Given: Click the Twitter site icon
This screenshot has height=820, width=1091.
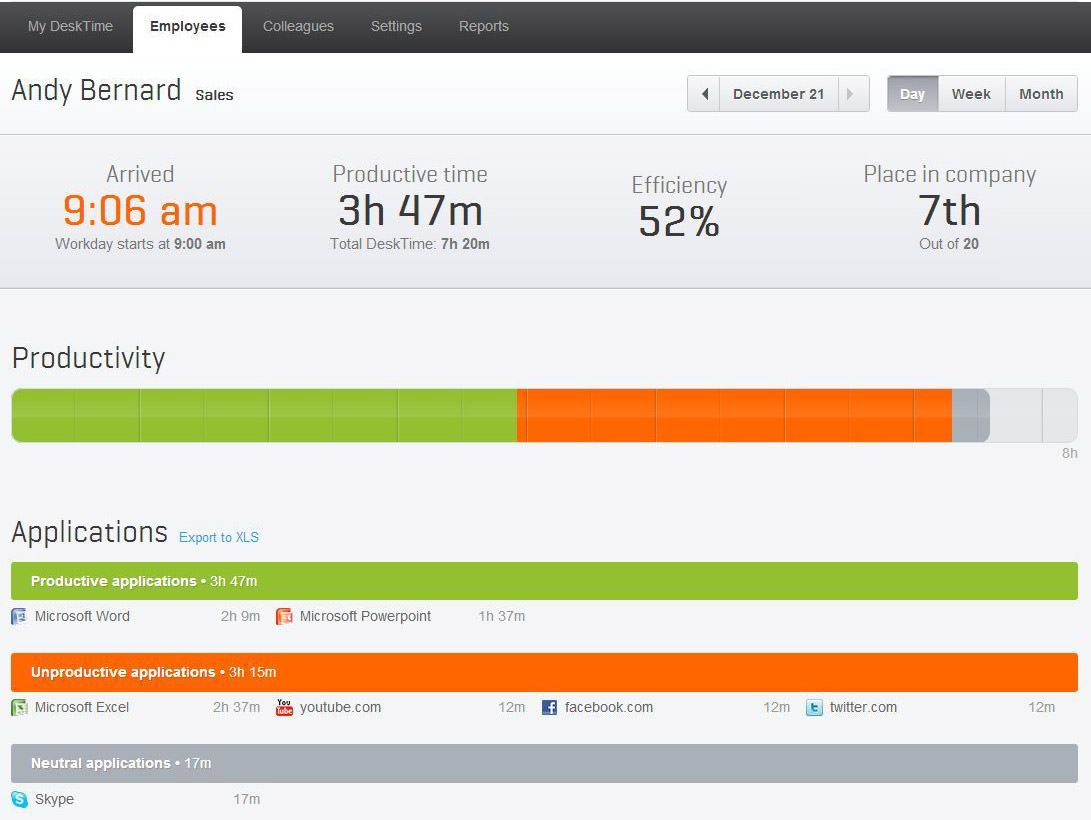Looking at the screenshot, I should pos(814,707).
